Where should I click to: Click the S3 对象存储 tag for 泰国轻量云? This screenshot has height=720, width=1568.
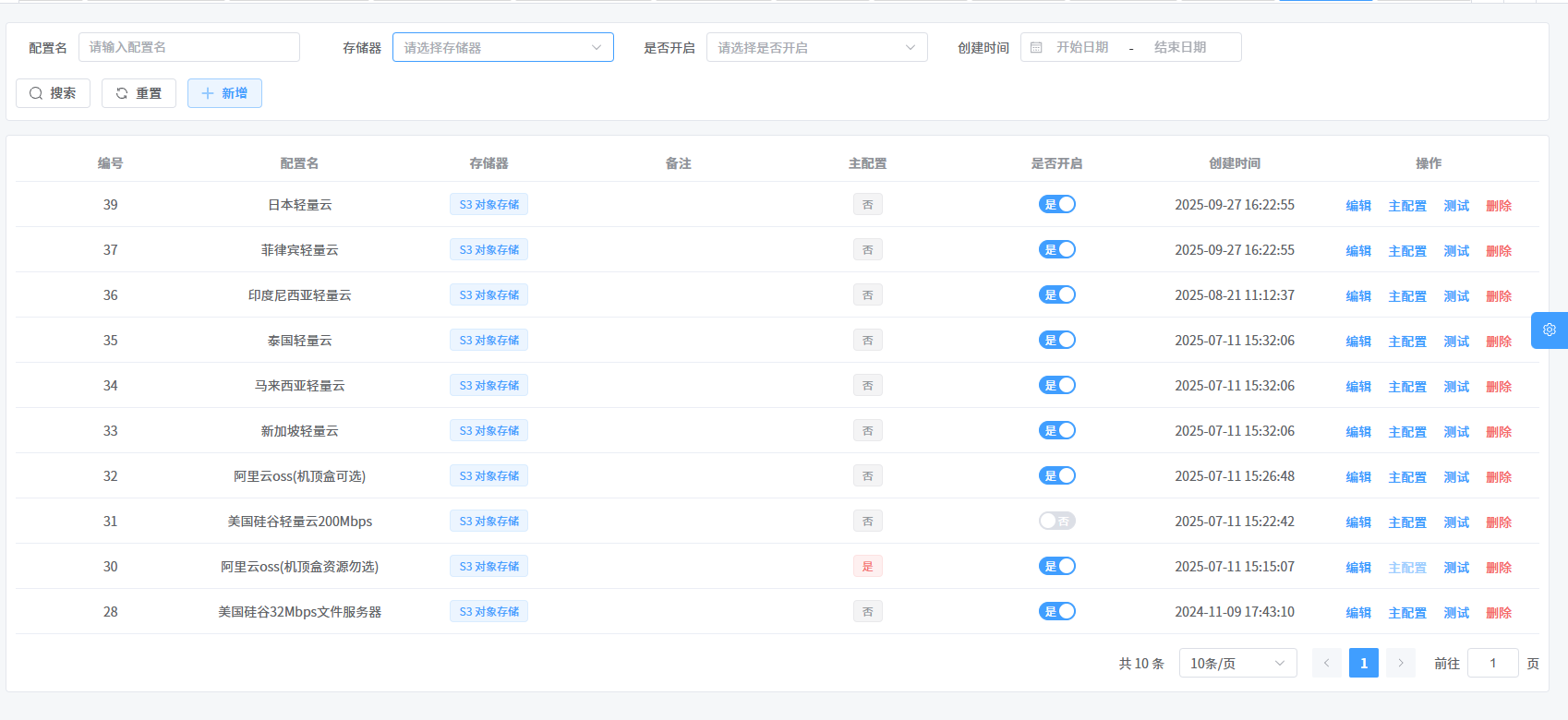(488, 340)
